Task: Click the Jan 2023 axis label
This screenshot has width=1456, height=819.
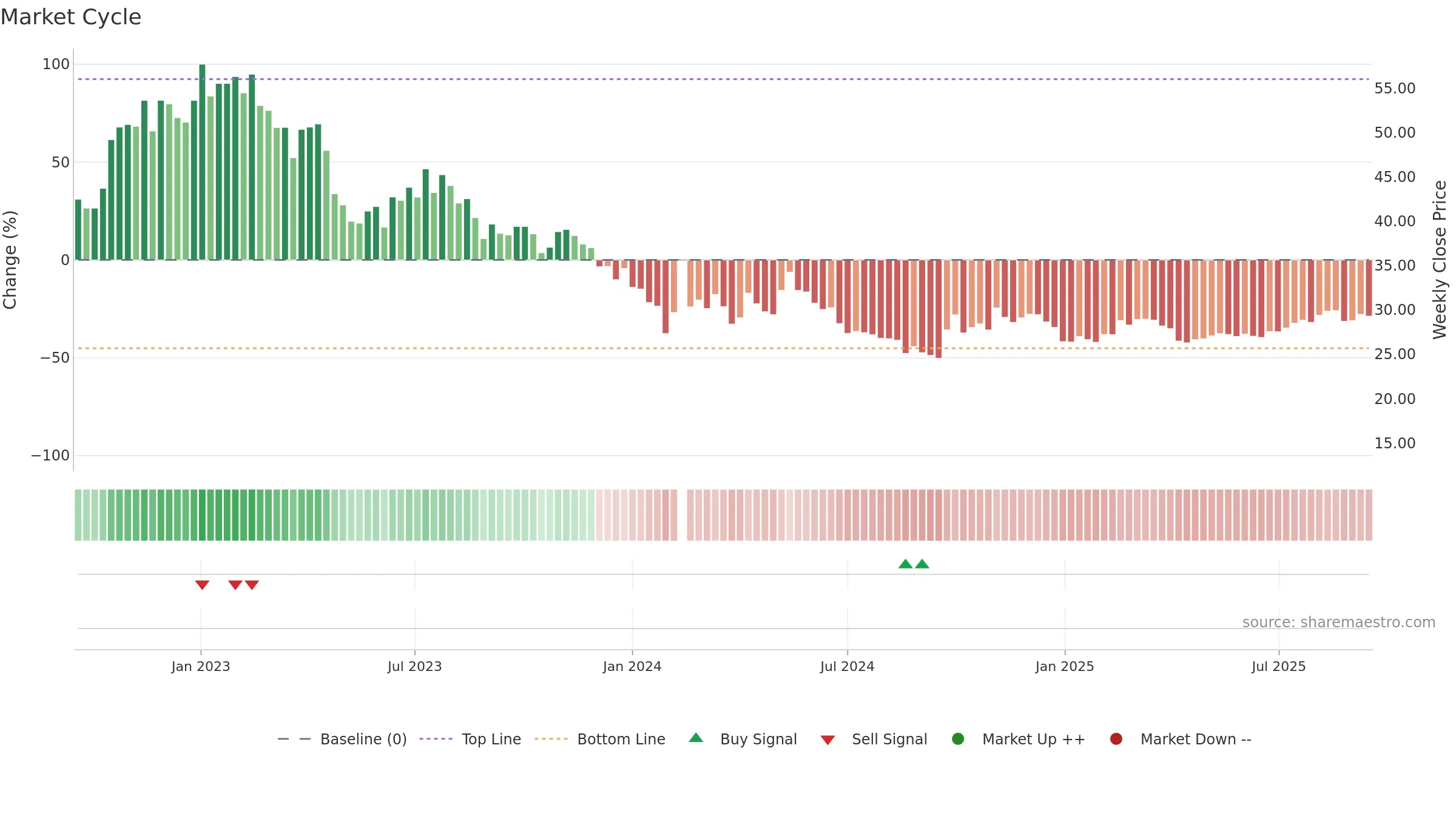Action: pyautogui.click(x=201, y=666)
